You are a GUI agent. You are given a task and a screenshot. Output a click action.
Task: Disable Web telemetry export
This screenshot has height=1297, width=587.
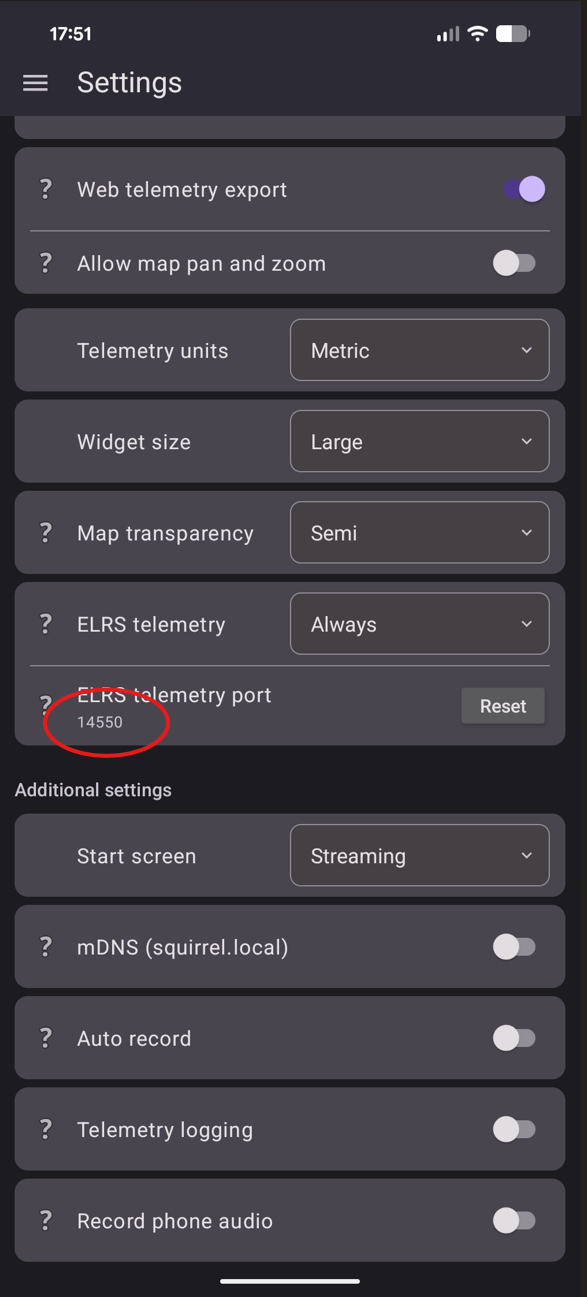coord(524,189)
